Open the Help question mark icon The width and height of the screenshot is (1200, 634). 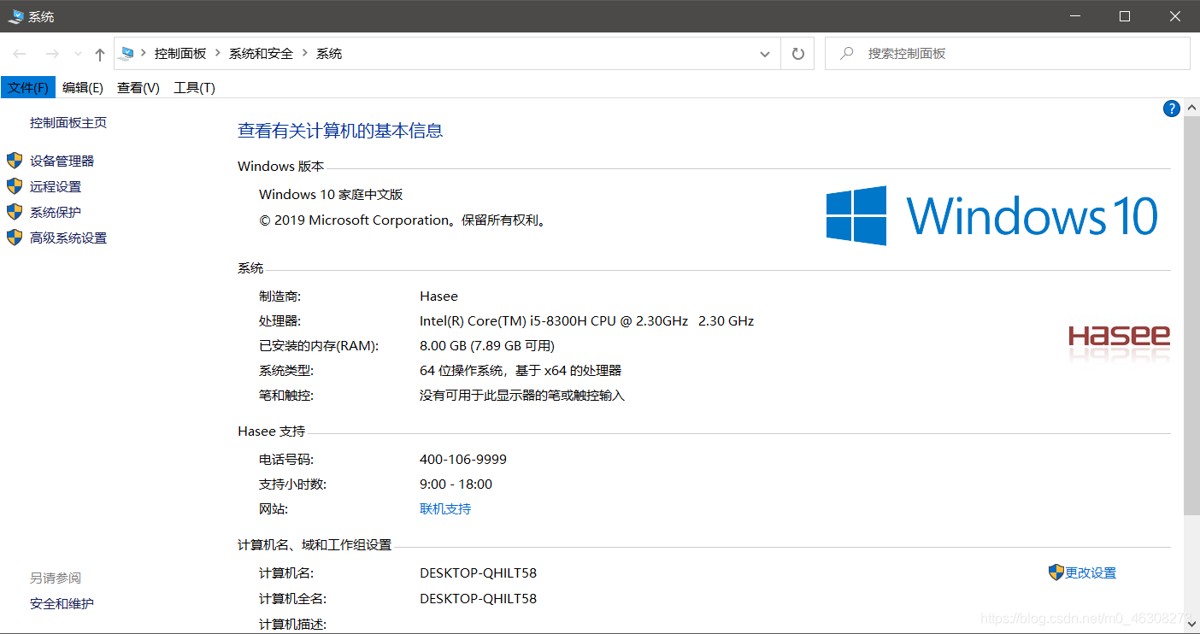[x=1171, y=109]
